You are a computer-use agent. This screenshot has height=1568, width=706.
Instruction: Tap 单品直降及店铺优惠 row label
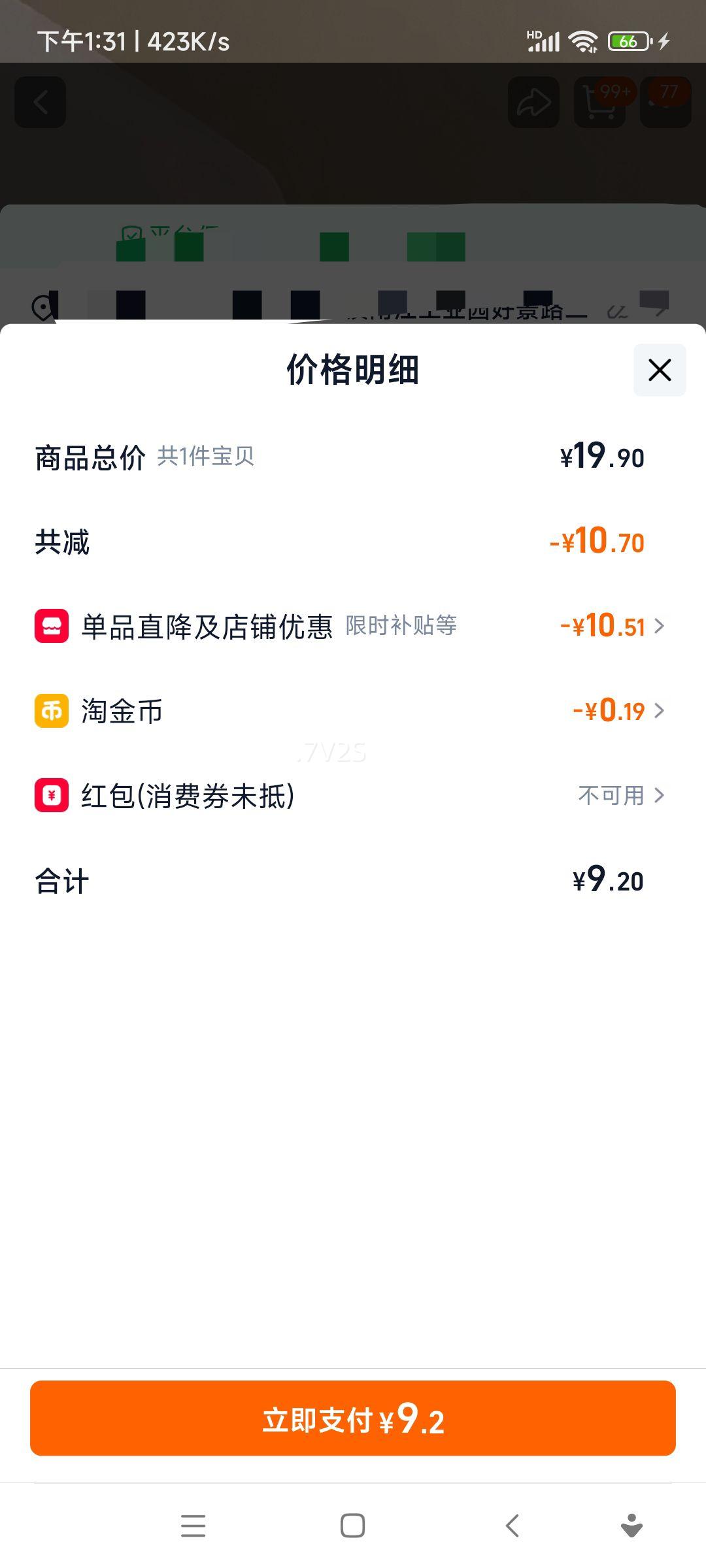pos(207,627)
